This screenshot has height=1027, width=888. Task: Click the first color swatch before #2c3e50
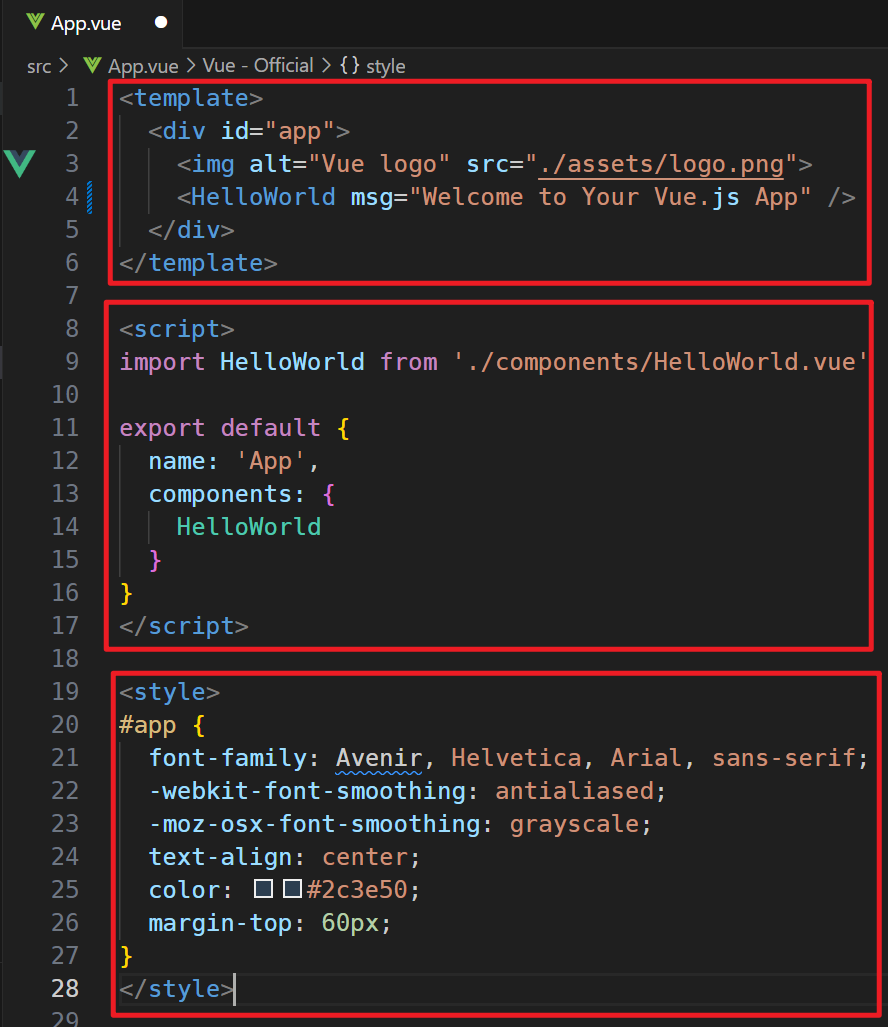[x=263, y=889]
